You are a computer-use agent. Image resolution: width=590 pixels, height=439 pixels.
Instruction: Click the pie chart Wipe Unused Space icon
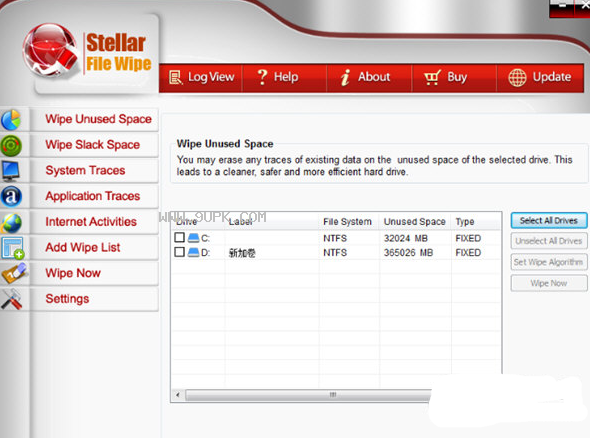click(x=11, y=120)
